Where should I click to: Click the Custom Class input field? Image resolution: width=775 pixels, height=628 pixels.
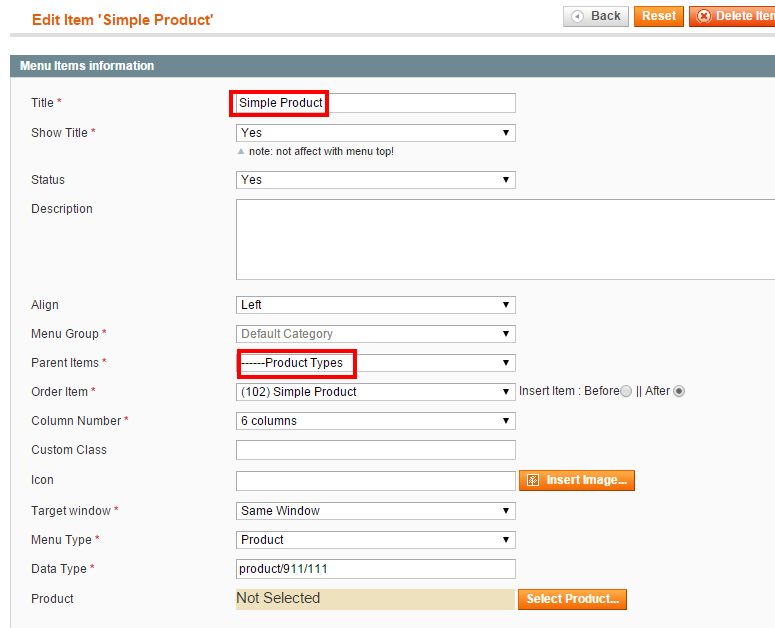[x=376, y=450]
